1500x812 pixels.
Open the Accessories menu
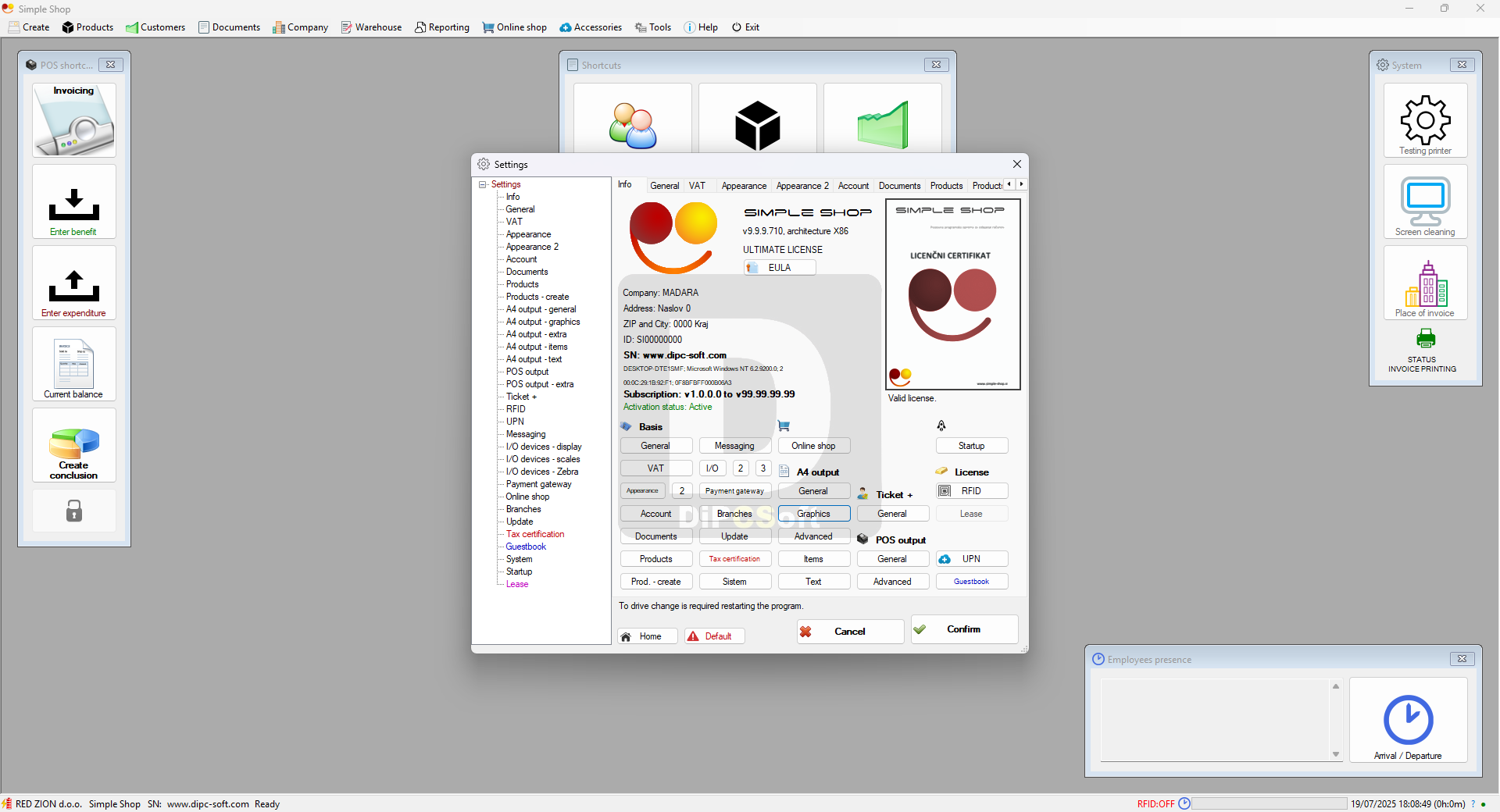[591, 27]
